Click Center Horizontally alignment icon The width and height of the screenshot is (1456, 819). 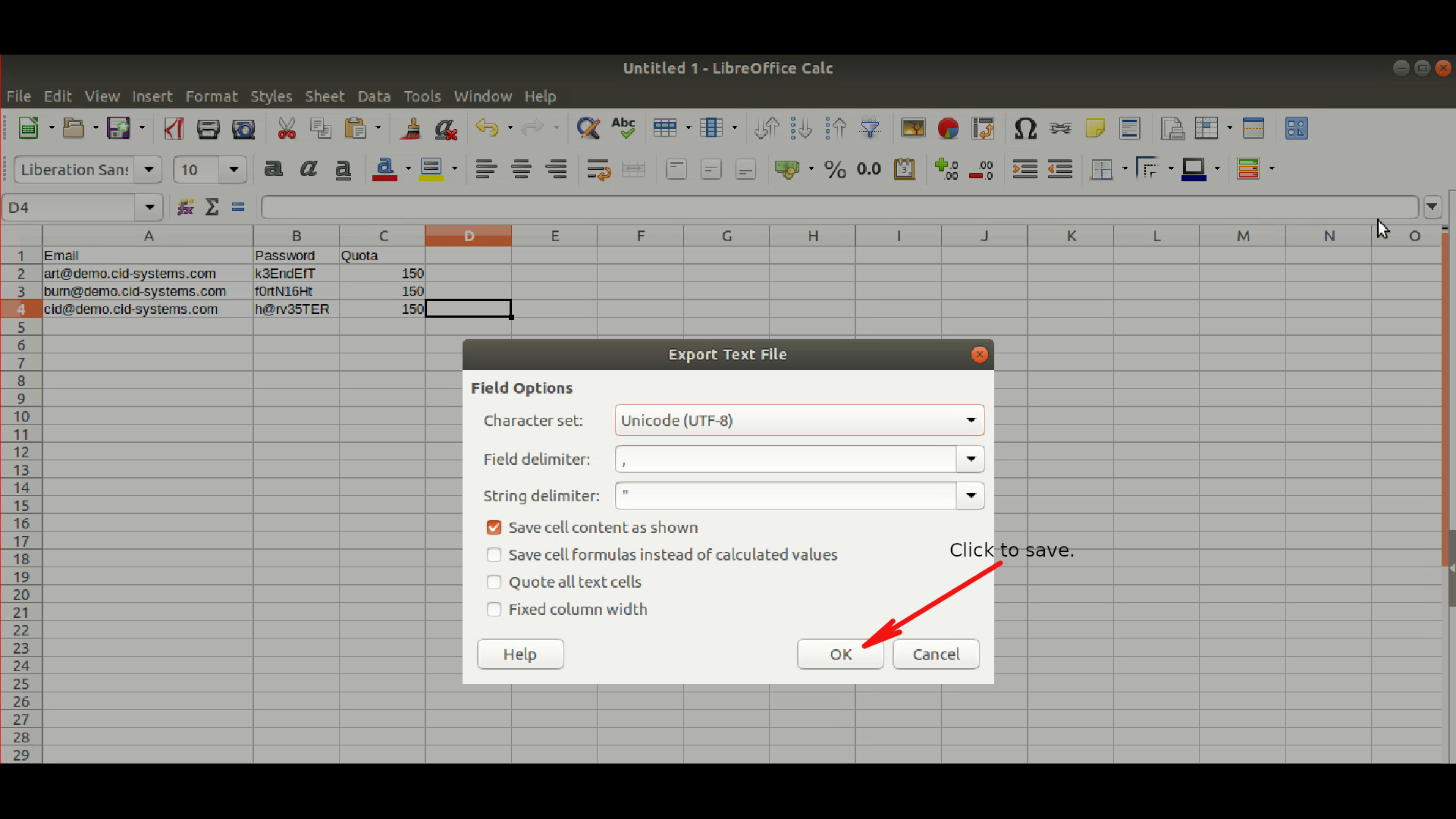click(x=521, y=169)
